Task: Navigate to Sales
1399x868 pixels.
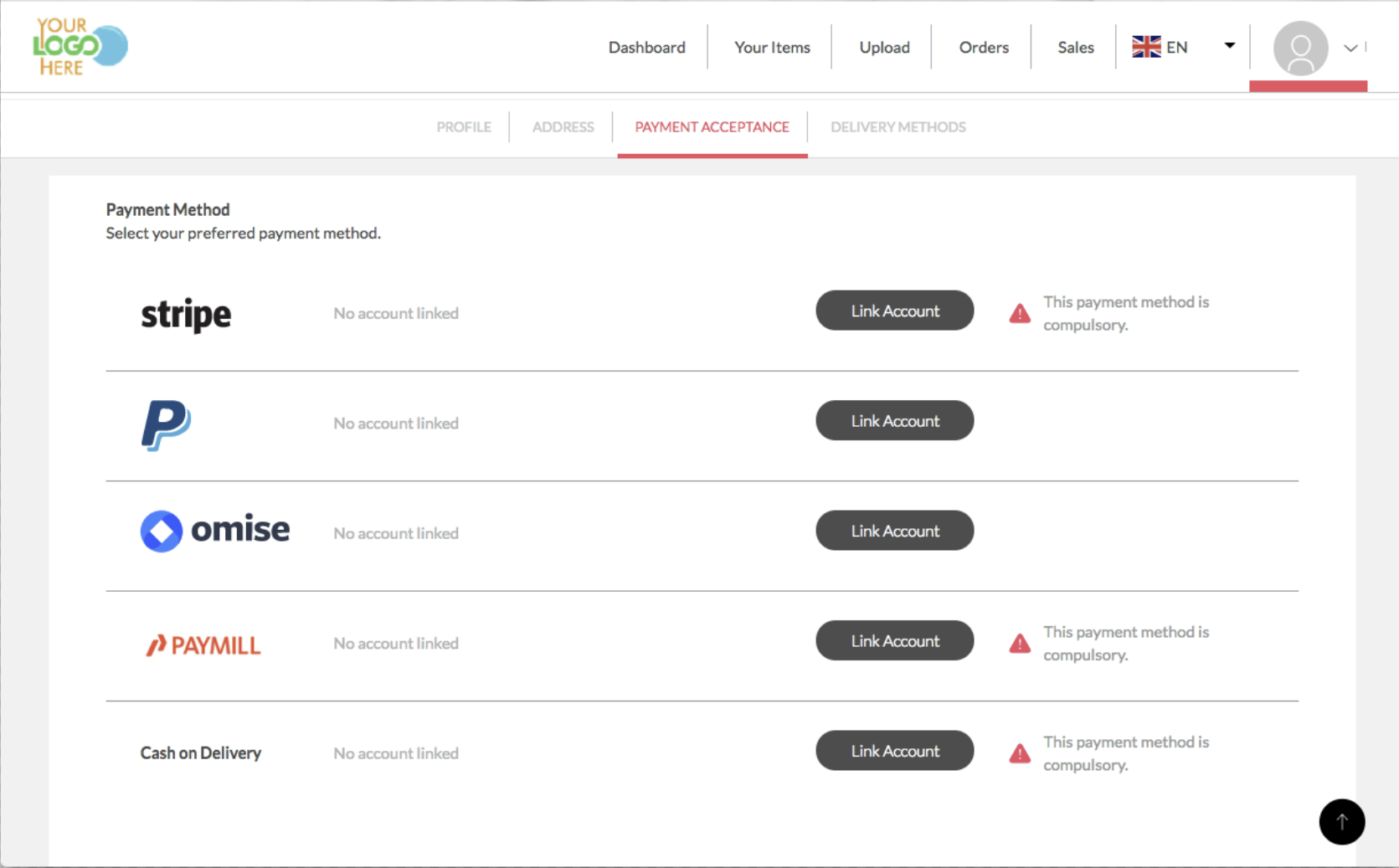Action: (1076, 48)
